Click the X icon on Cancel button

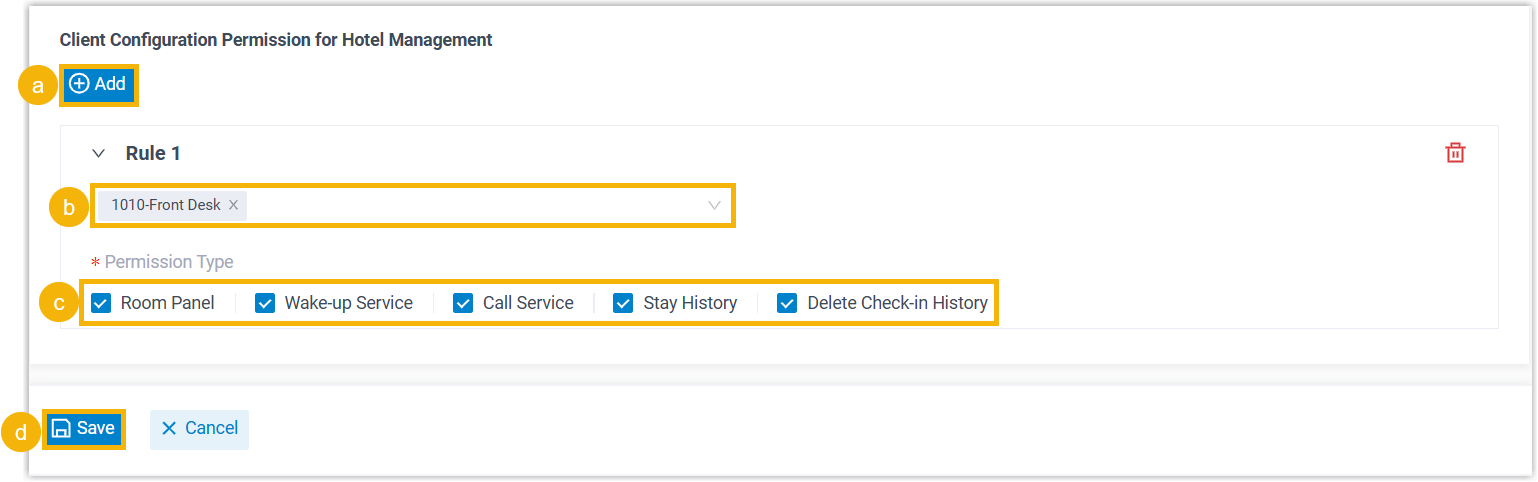coord(169,428)
